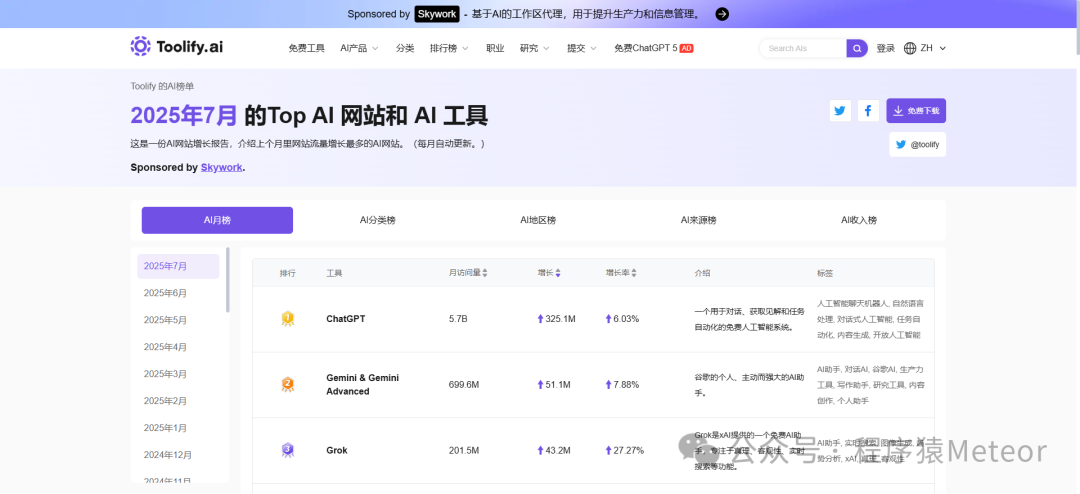Select the AI月榜 tab
Viewport: 1080px width, 494px height.
coord(217,220)
